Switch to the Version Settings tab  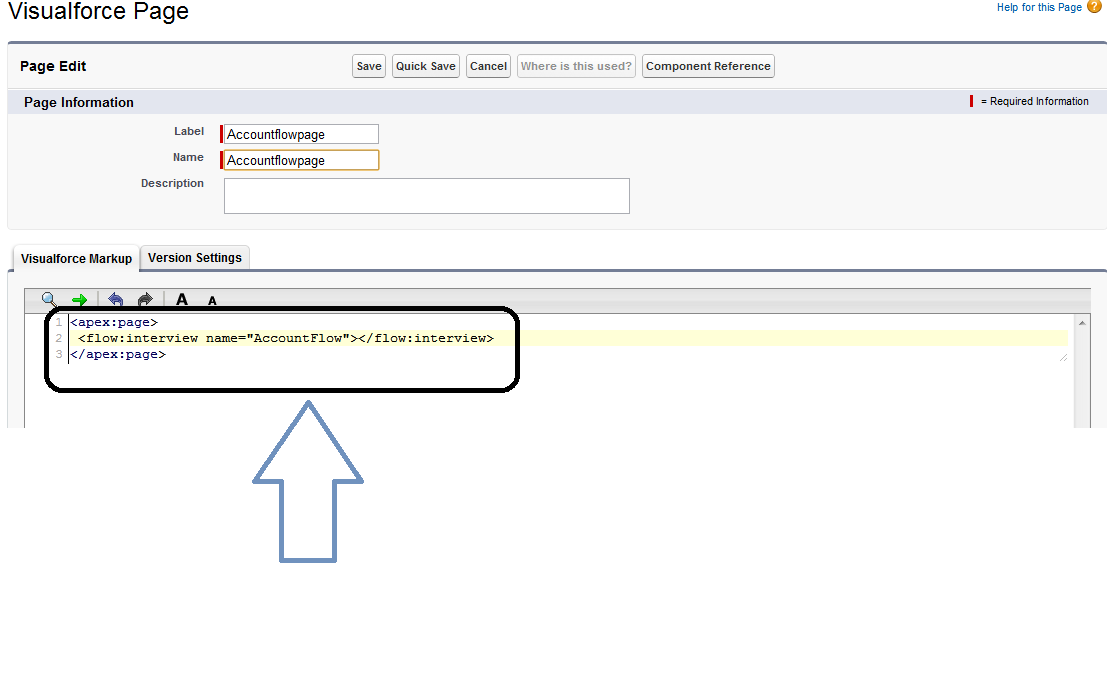(194, 257)
